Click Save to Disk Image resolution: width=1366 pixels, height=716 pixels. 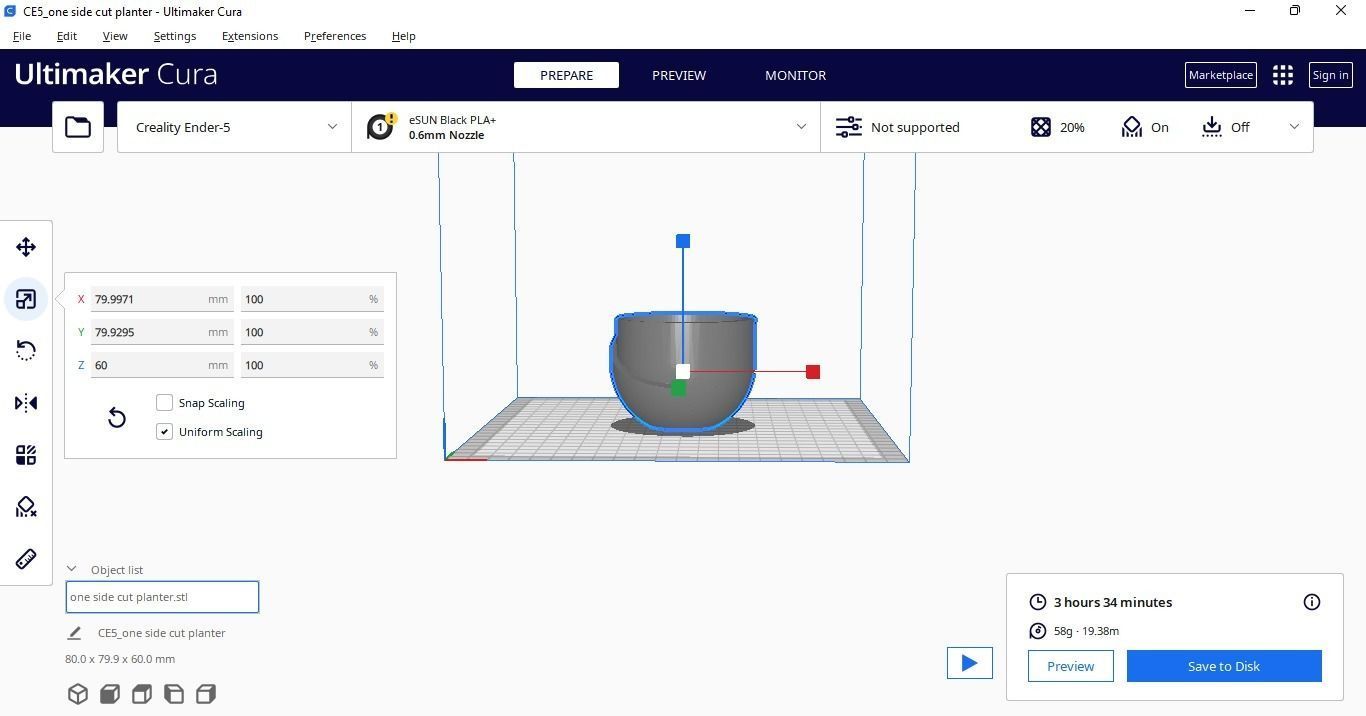[1224, 666]
